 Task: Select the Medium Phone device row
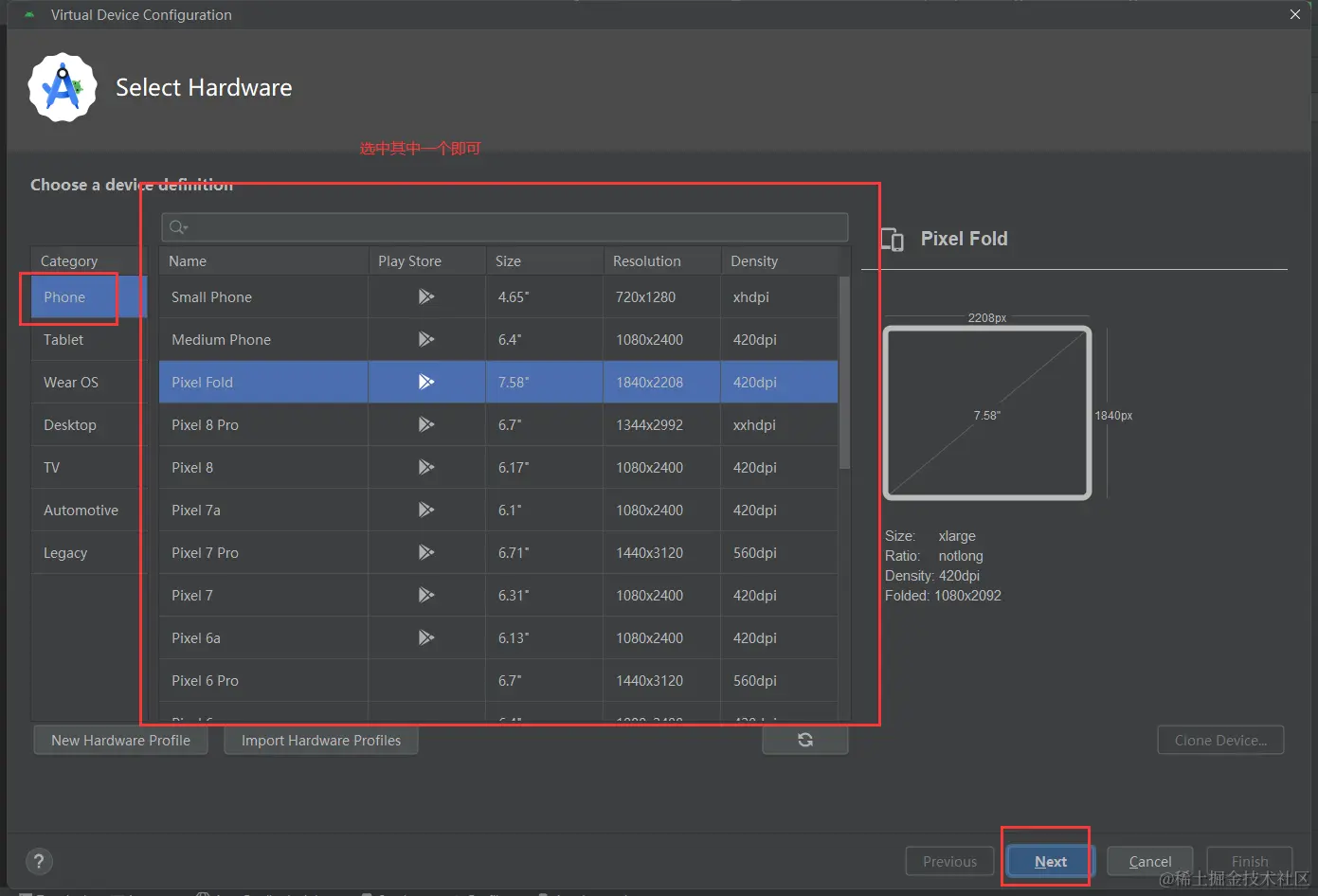pyautogui.click(x=498, y=339)
